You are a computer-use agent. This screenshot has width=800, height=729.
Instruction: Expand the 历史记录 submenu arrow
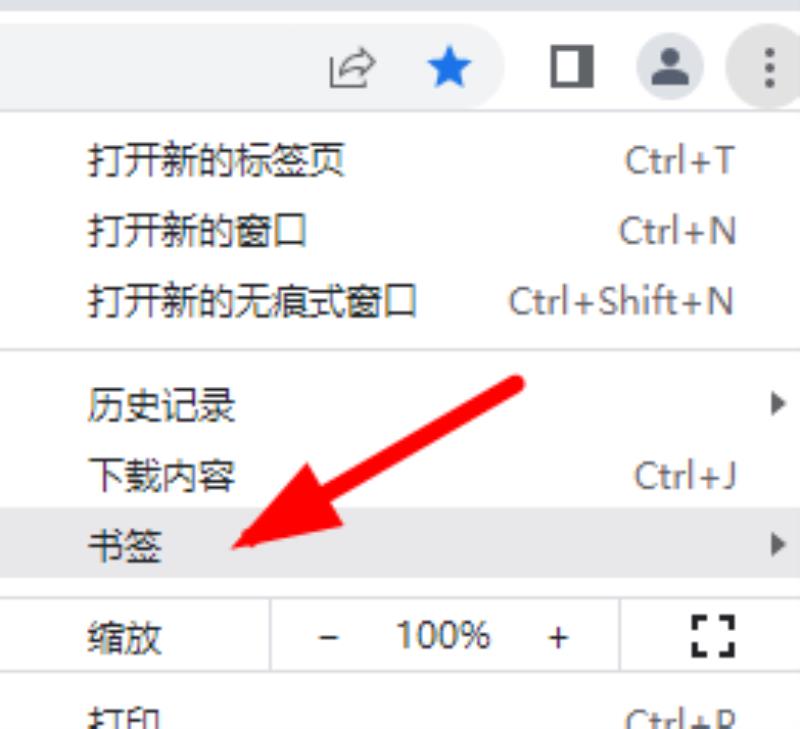[778, 404]
